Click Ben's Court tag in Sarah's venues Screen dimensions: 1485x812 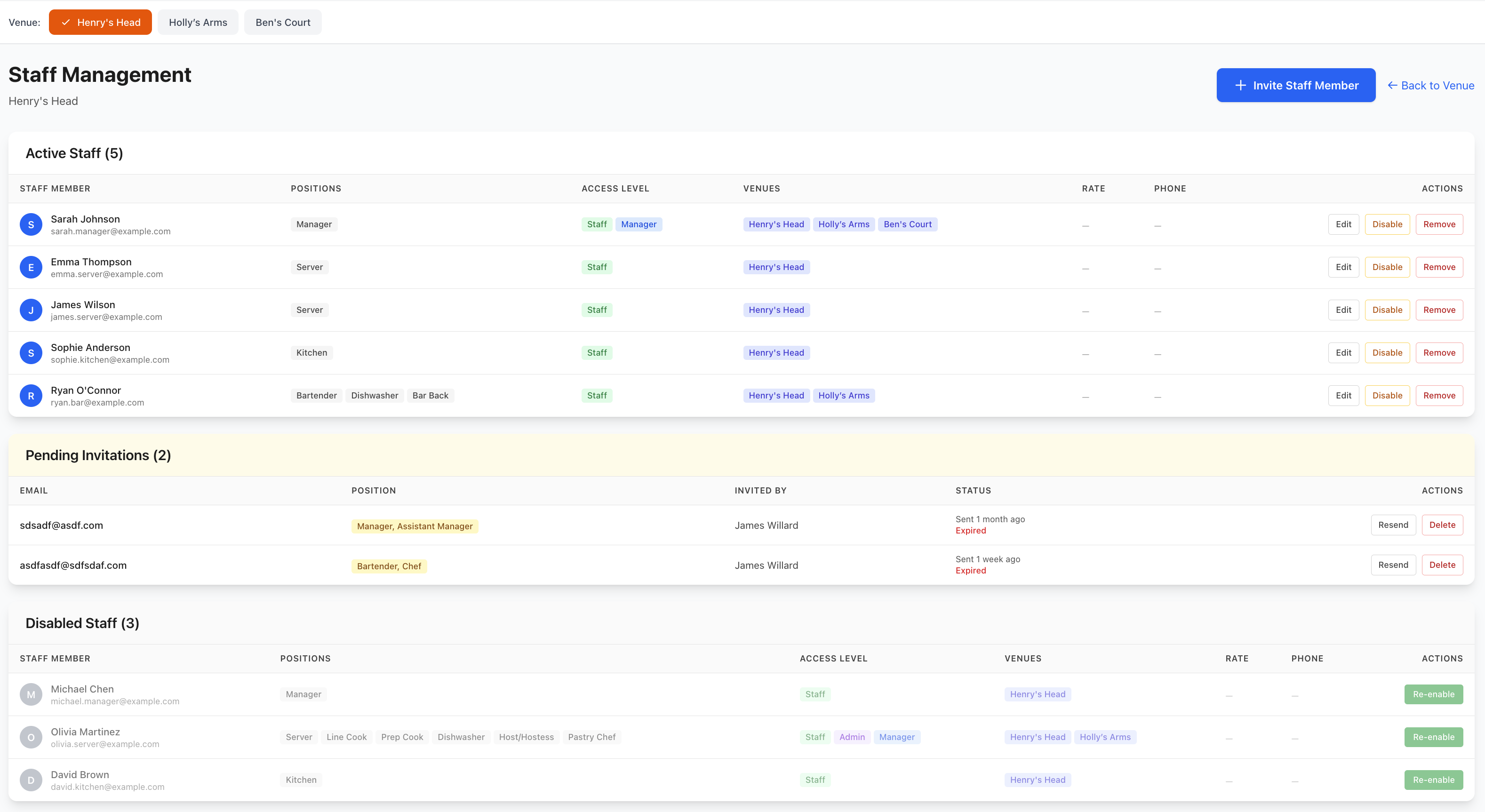pos(907,224)
